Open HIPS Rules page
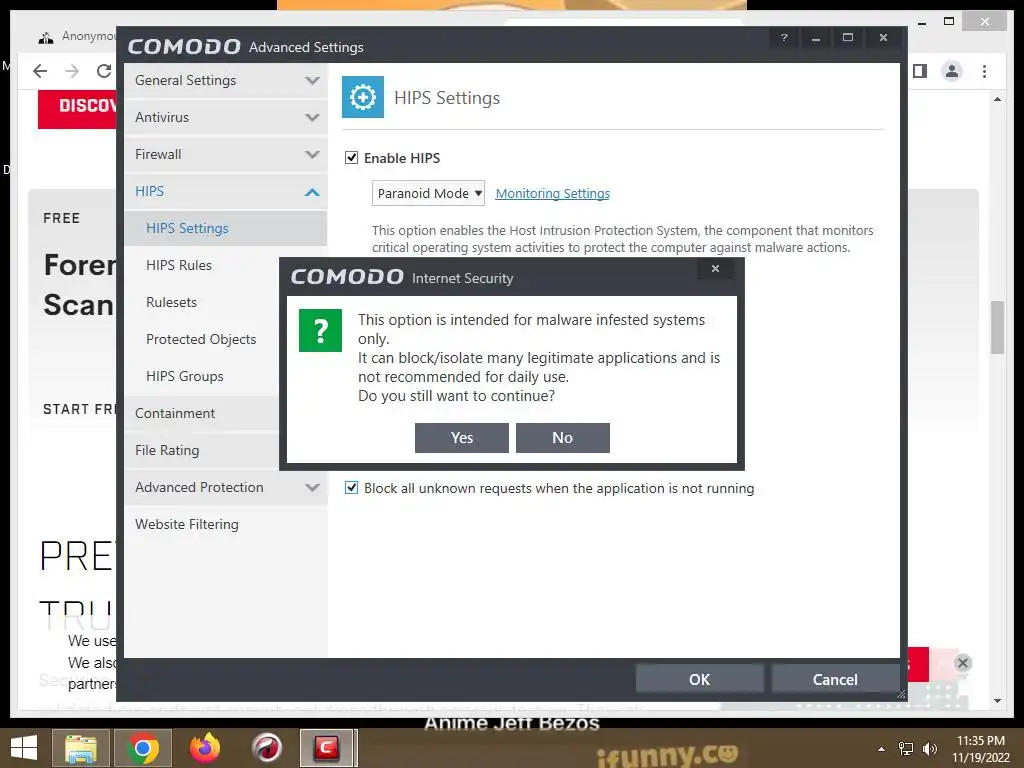This screenshot has height=768, width=1024. point(179,265)
